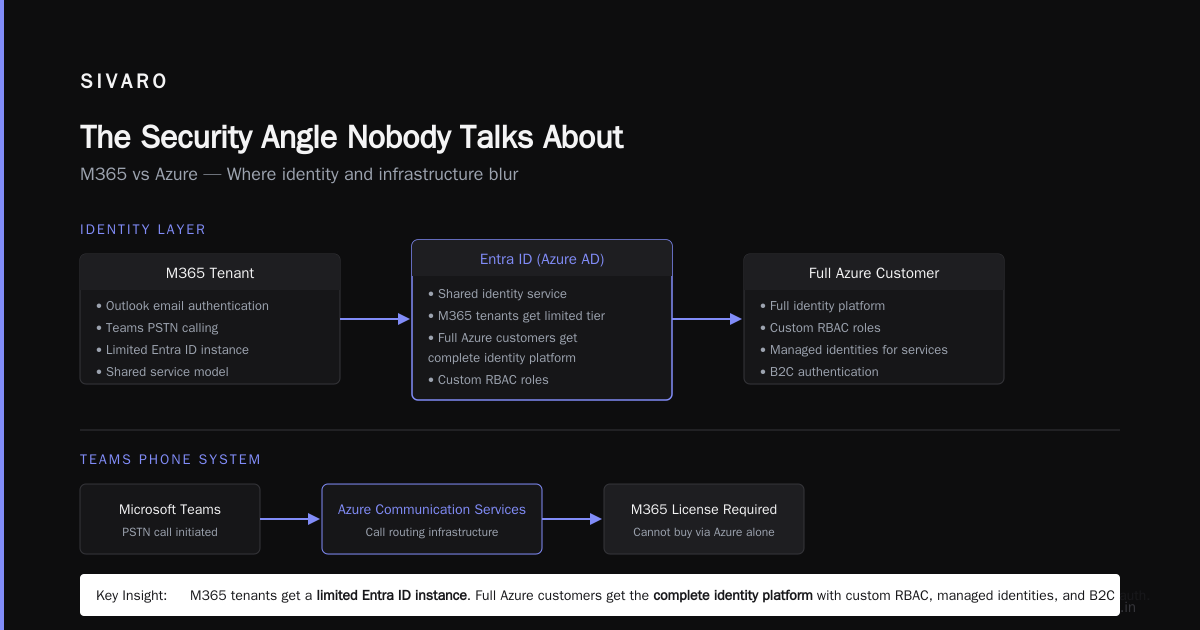Viewport: 1200px width, 630px height.
Task: Click the arrow from Microsoft Teams to Azure Communication Services
Action: [x=291, y=519]
